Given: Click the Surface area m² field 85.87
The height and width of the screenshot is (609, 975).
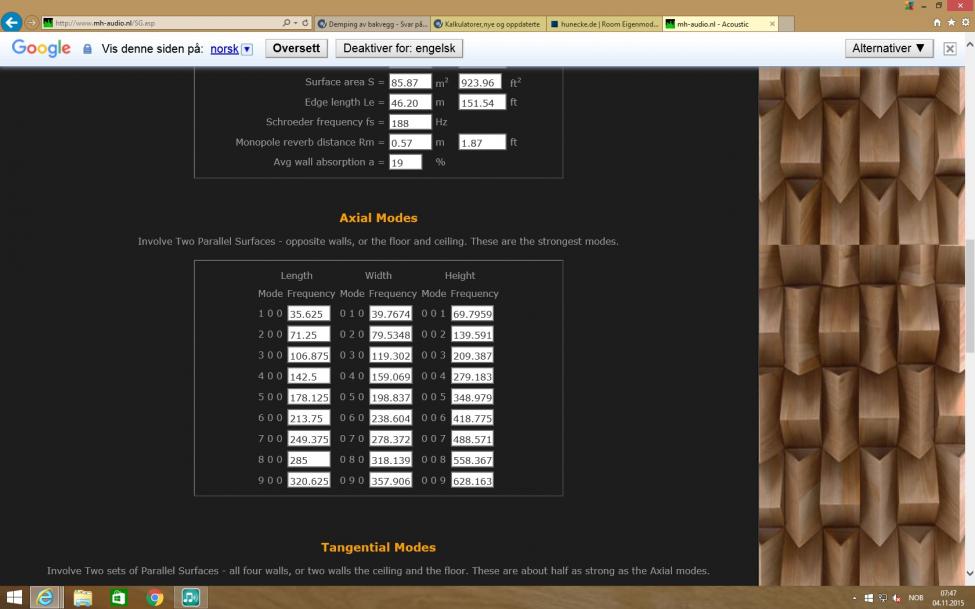Looking at the screenshot, I should 410,82.
